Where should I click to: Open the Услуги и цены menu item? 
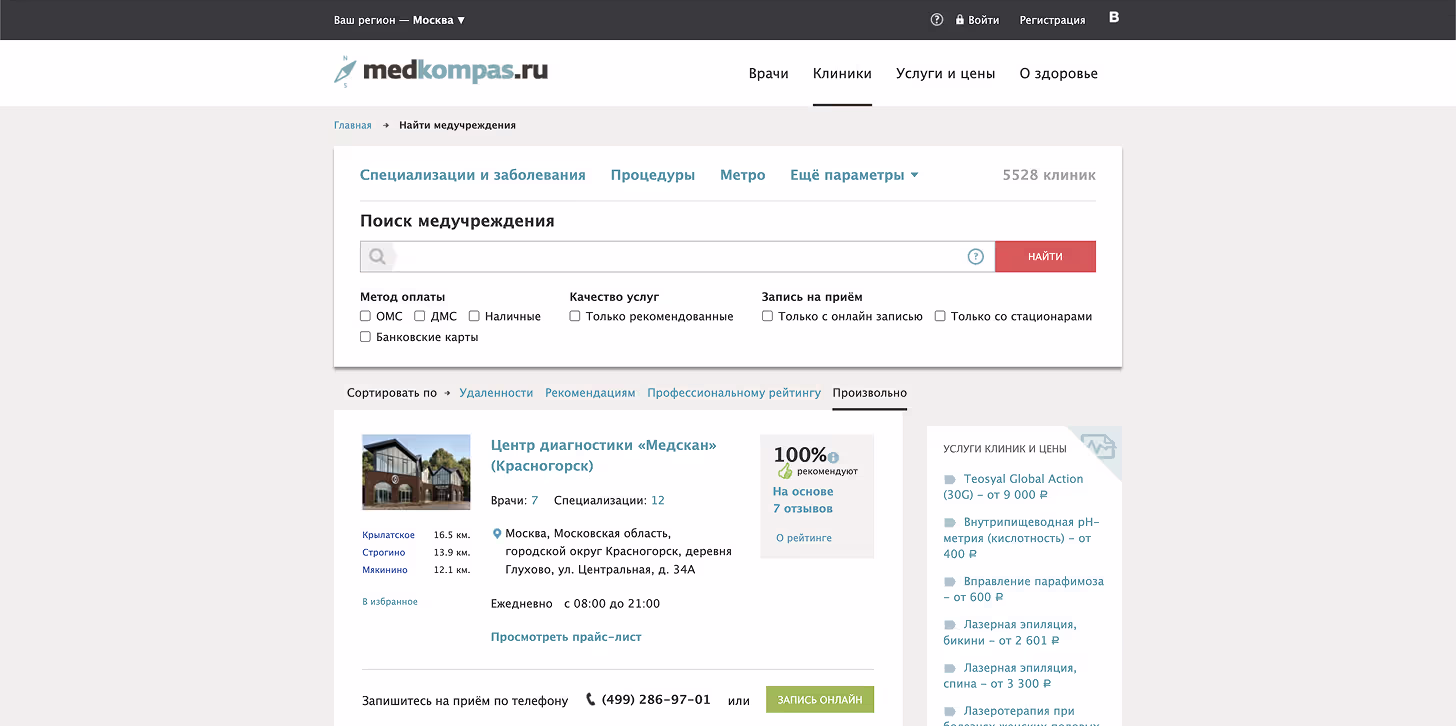click(x=946, y=73)
